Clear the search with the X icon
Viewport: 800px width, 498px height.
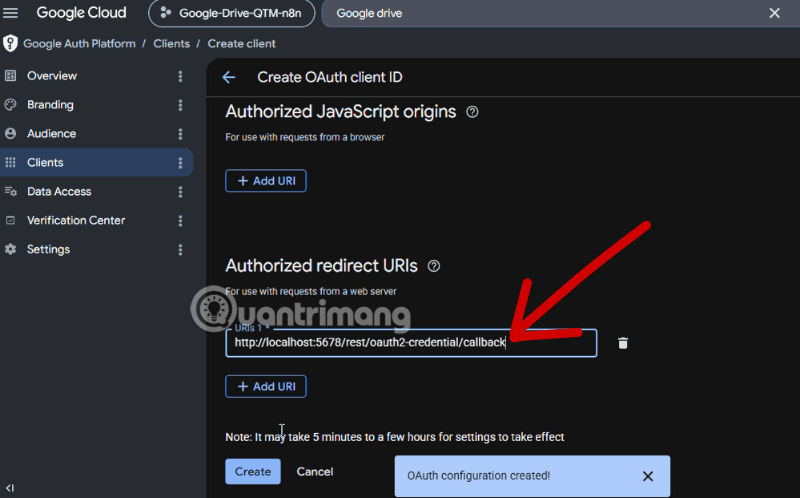(774, 13)
